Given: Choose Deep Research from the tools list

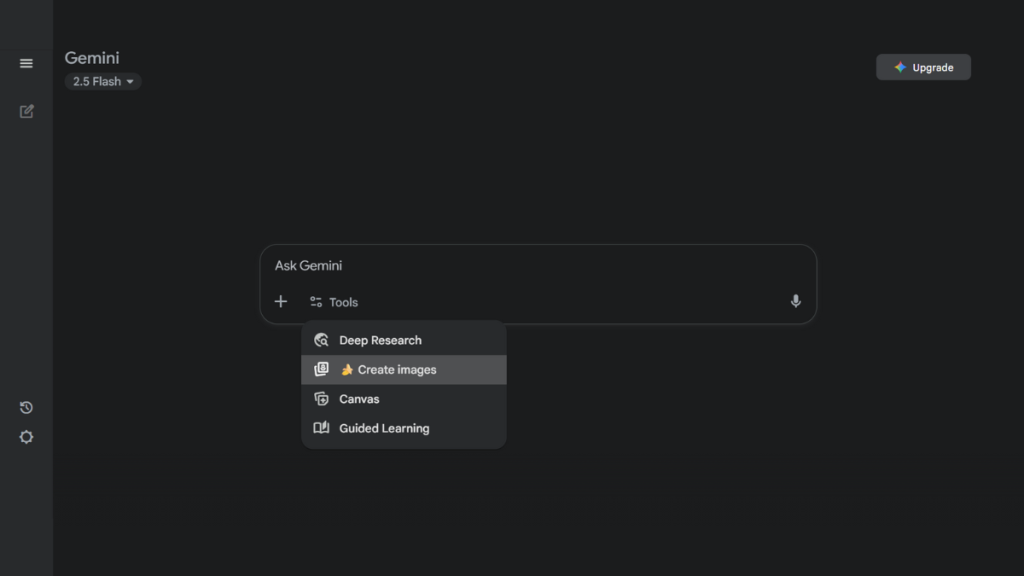Looking at the screenshot, I should pos(380,340).
